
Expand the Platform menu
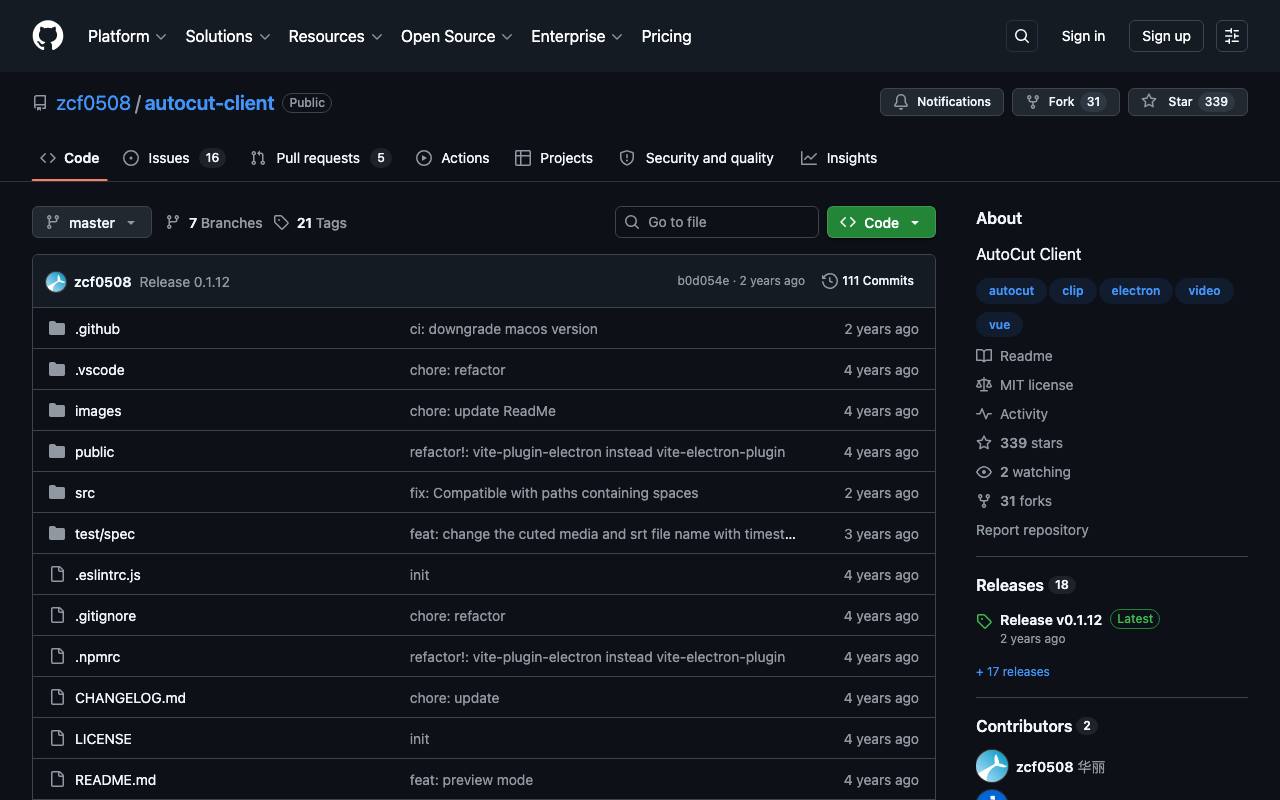[127, 36]
